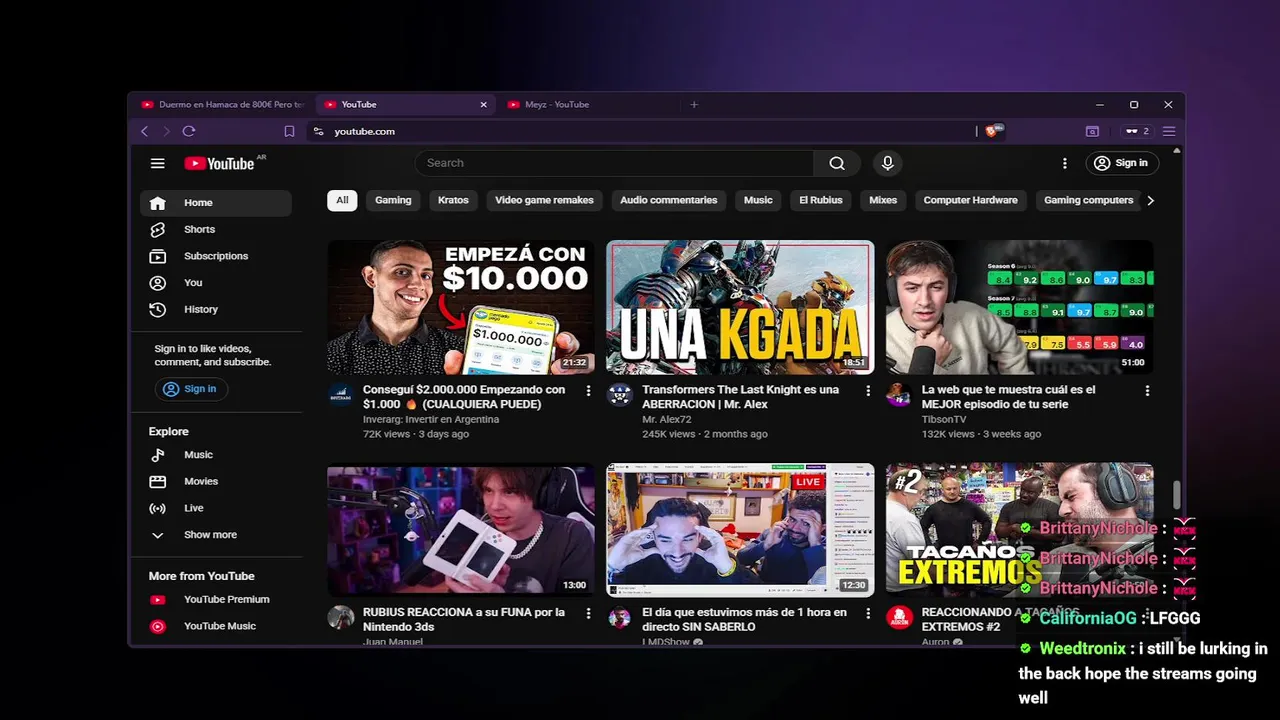The width and height of the screenshot is (1280, 720).
Task: Open title La web que te muestra
Action: [1008, 397]
